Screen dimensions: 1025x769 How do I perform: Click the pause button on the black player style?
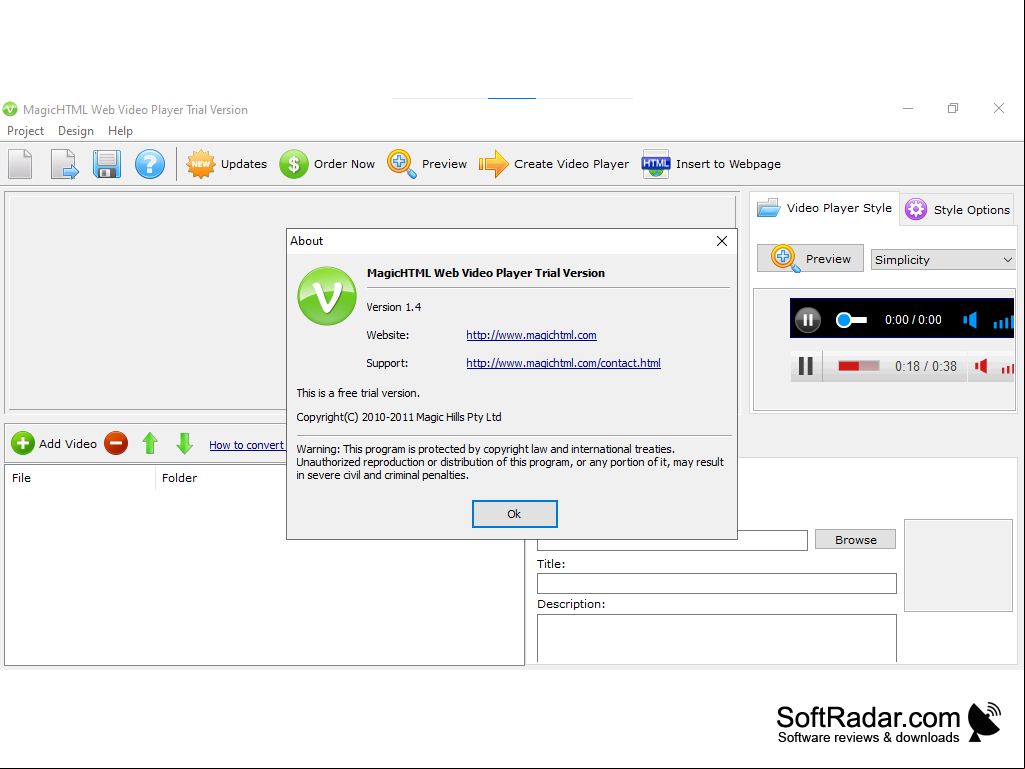tap(808, 320)
